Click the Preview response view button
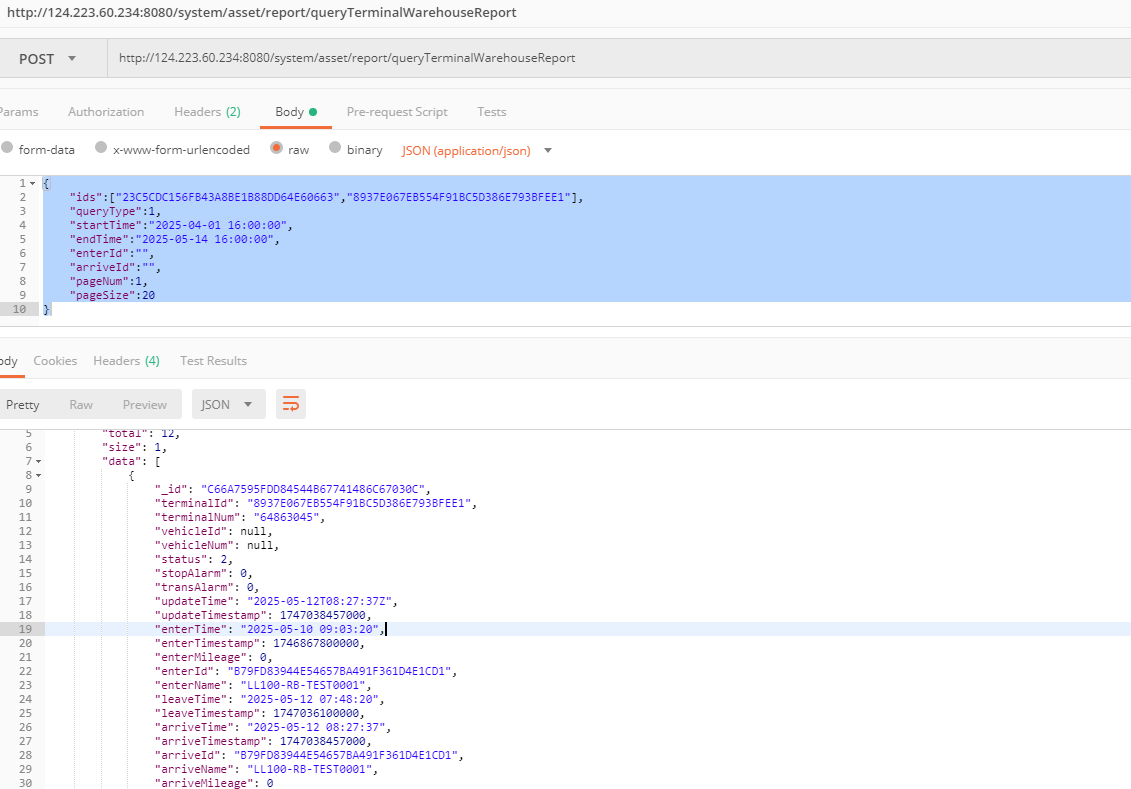 (145, 404)
